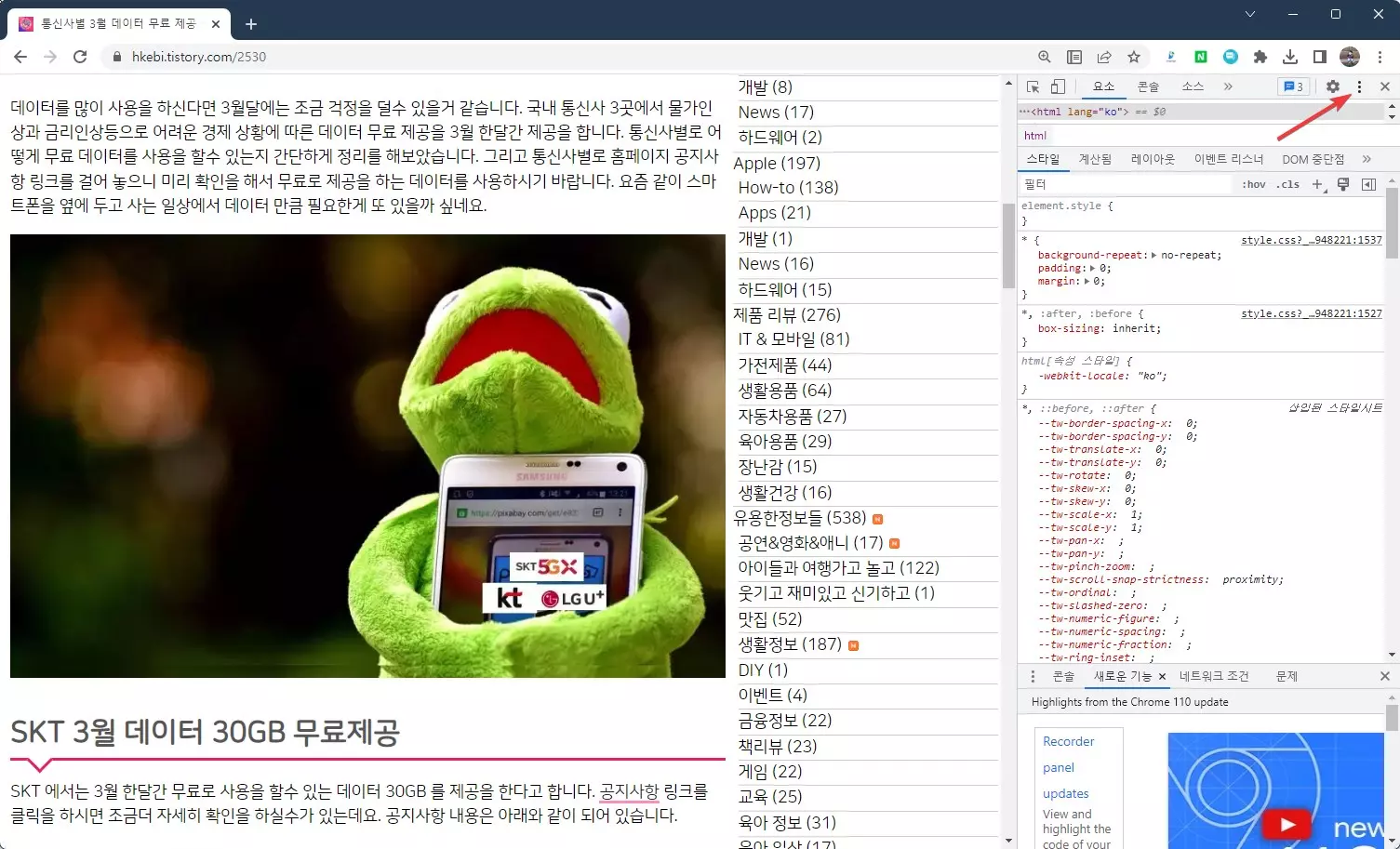This screenshot has height=849, width=1400.
Task: Click the What's New video thumbnail
Action: click(1274, 790)
